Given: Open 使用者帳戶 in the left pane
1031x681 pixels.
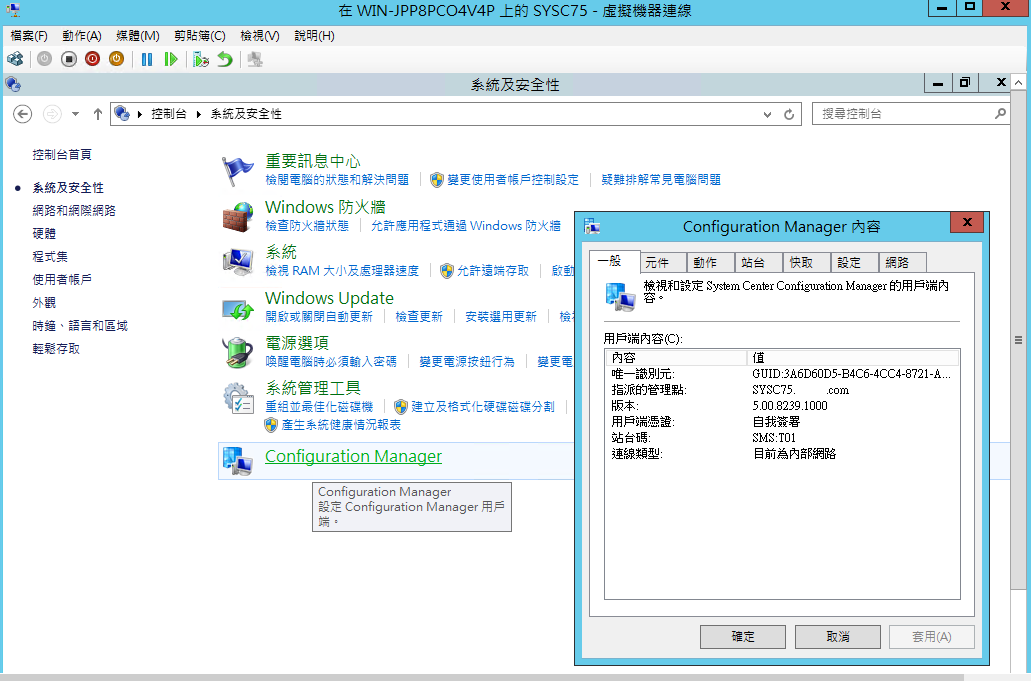Looking at the screenshot, I should pos(62,279).
